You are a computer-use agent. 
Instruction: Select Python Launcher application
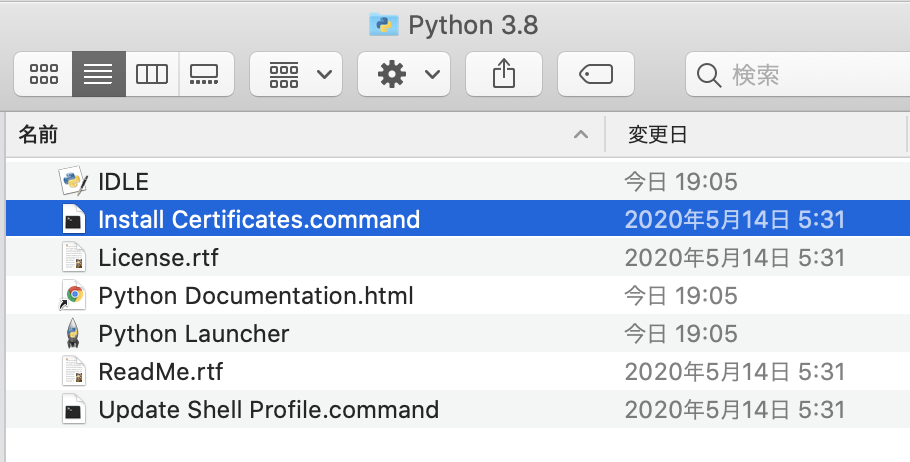[x=458, y=333]
